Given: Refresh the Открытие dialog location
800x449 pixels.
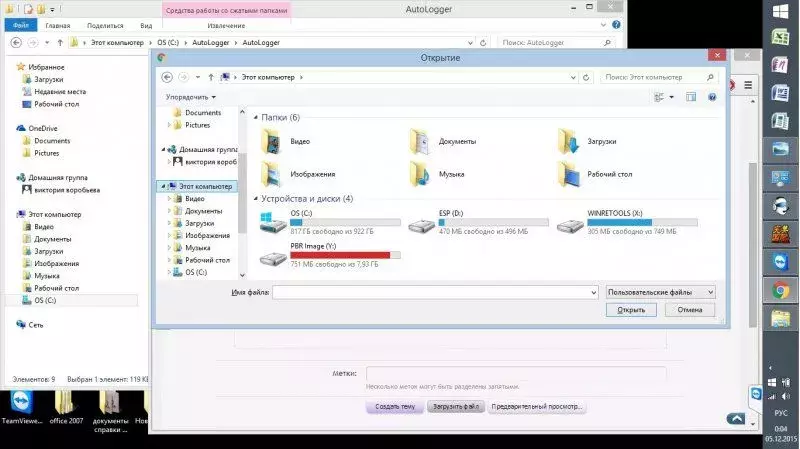Looking at the screenshot, I should (x=586, y=77).
